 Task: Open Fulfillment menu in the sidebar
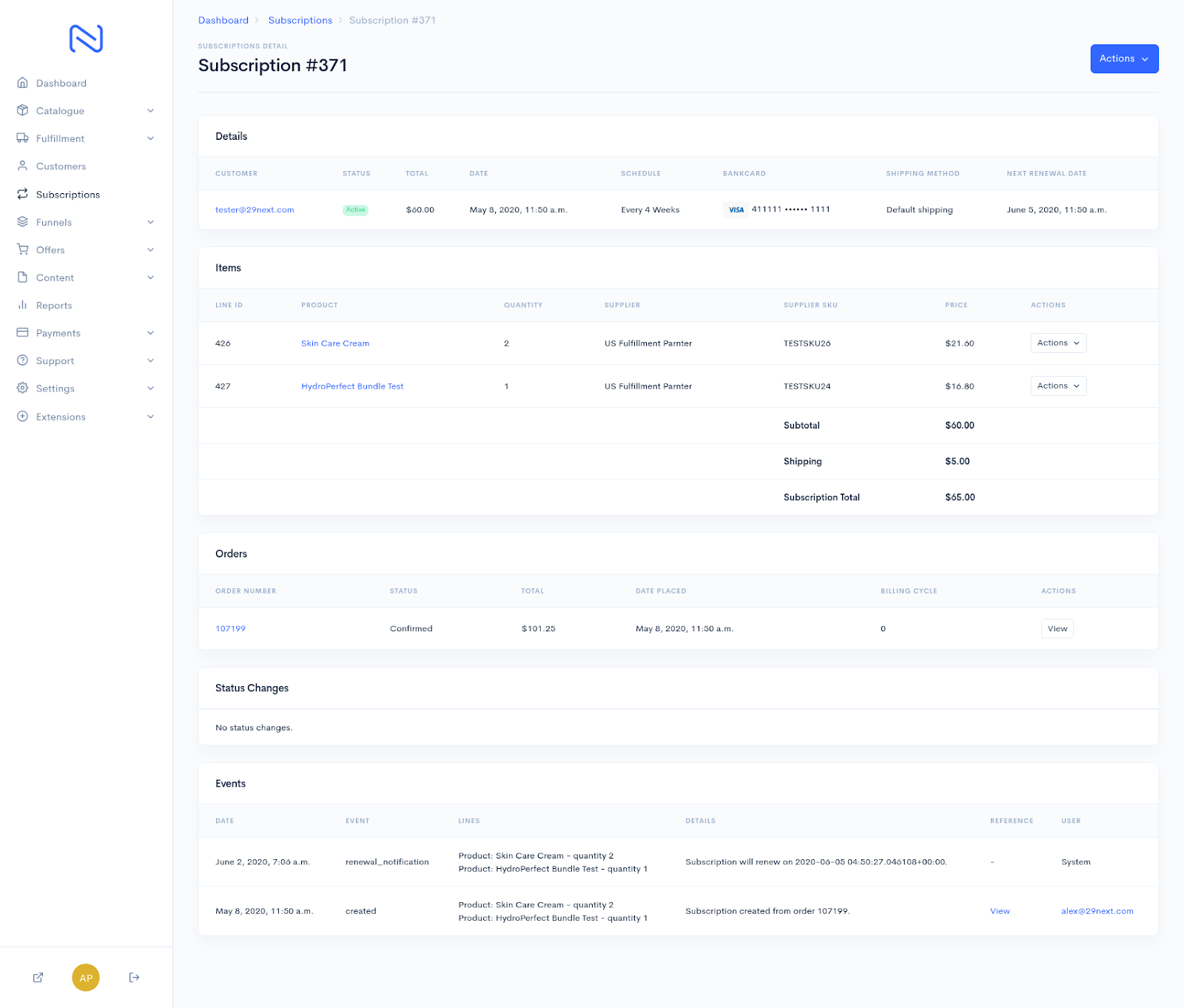(x=60, y=138)
